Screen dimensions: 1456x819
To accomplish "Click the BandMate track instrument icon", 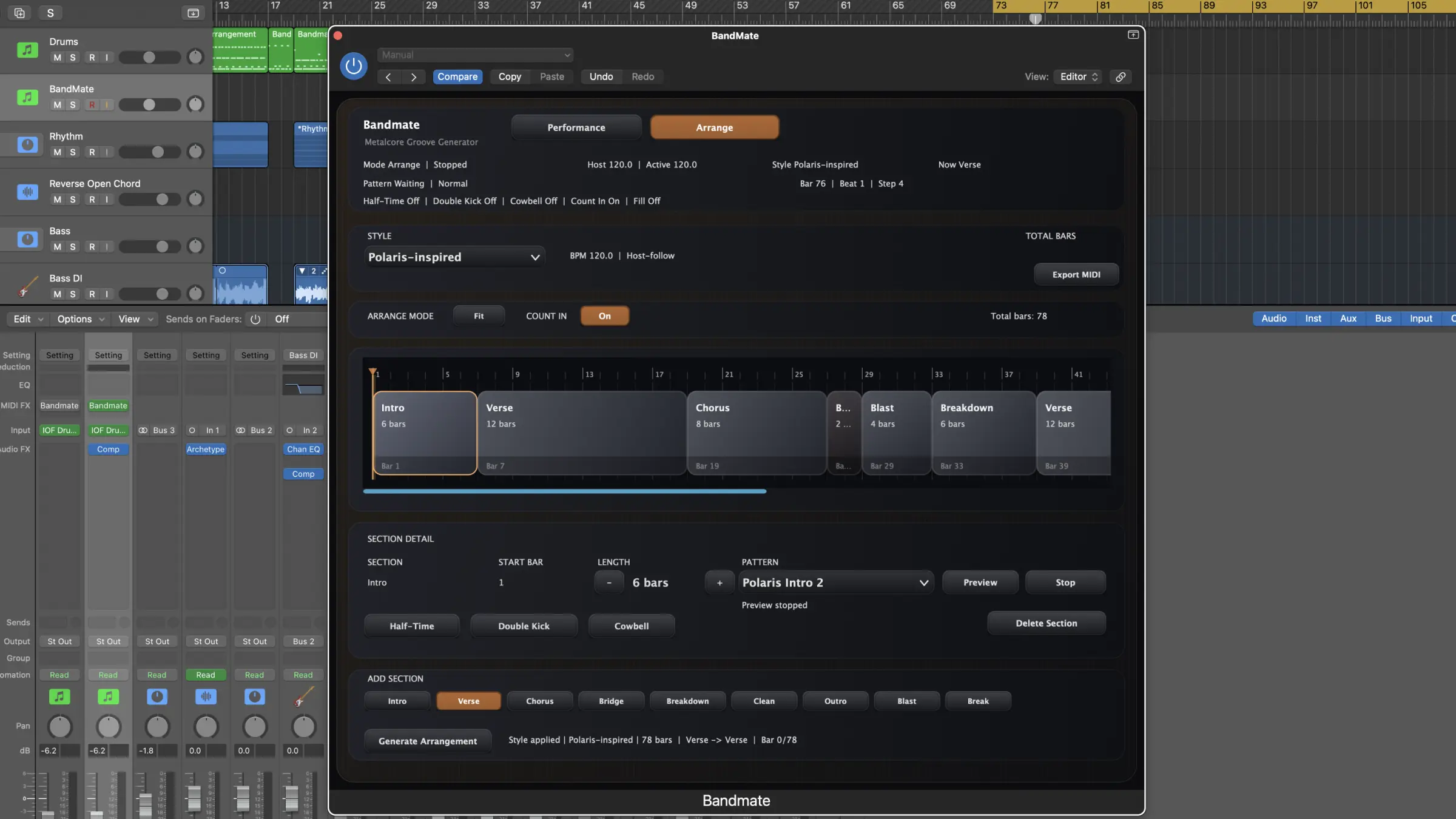I will click(27, 97).
